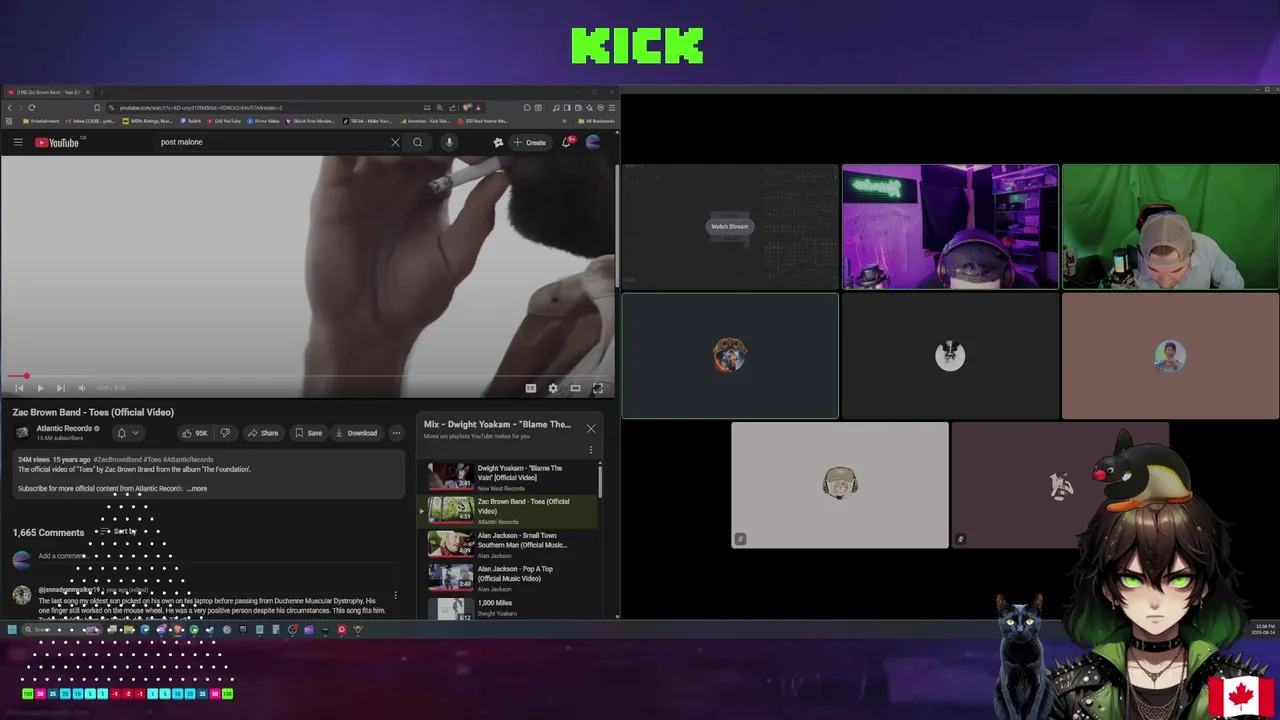Screen dimensions: 1280x720
Task: Click the Watch Stream button in the call
Action: click(729, 226)
